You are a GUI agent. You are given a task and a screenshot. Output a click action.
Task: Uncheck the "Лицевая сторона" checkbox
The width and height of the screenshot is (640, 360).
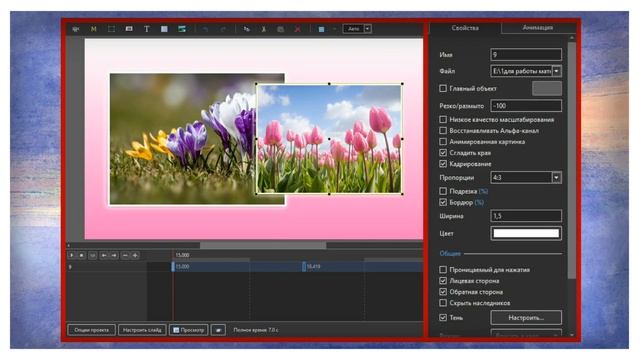443,281
